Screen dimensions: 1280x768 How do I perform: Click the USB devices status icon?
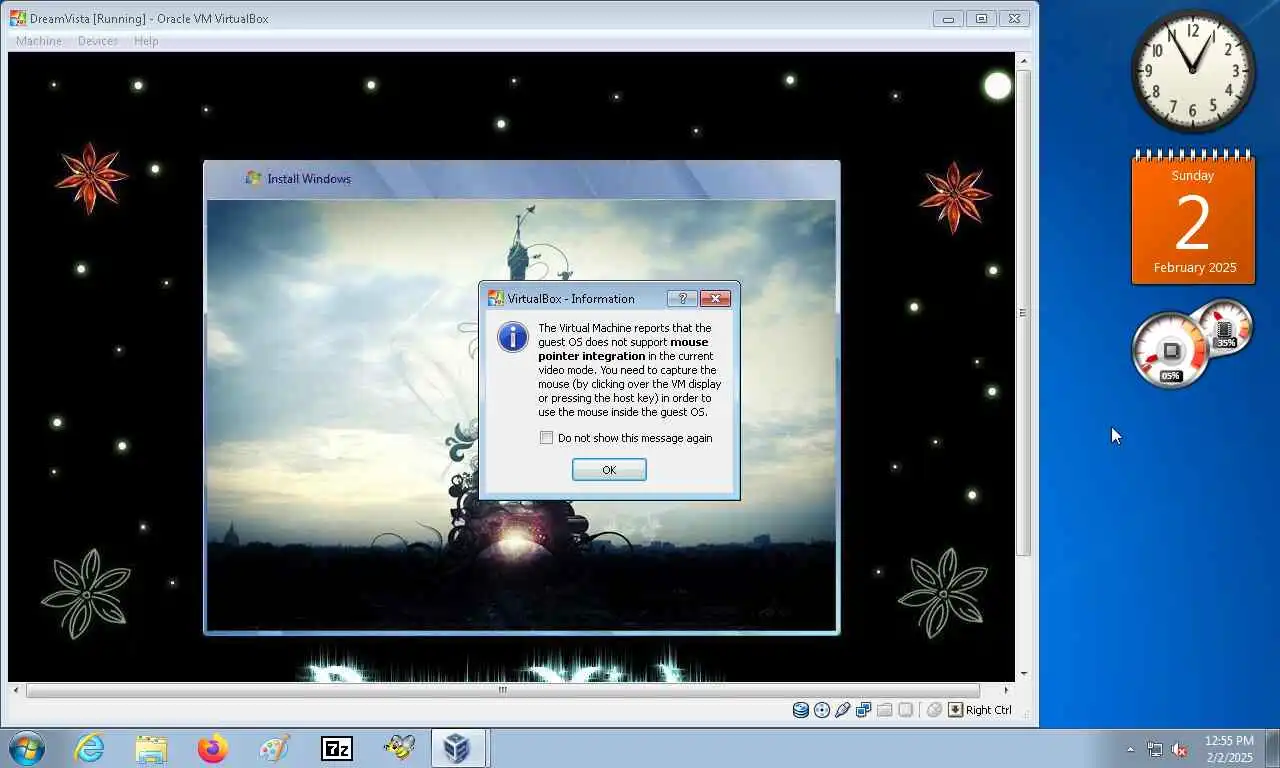pyautogui.click(x=842, y=710)
